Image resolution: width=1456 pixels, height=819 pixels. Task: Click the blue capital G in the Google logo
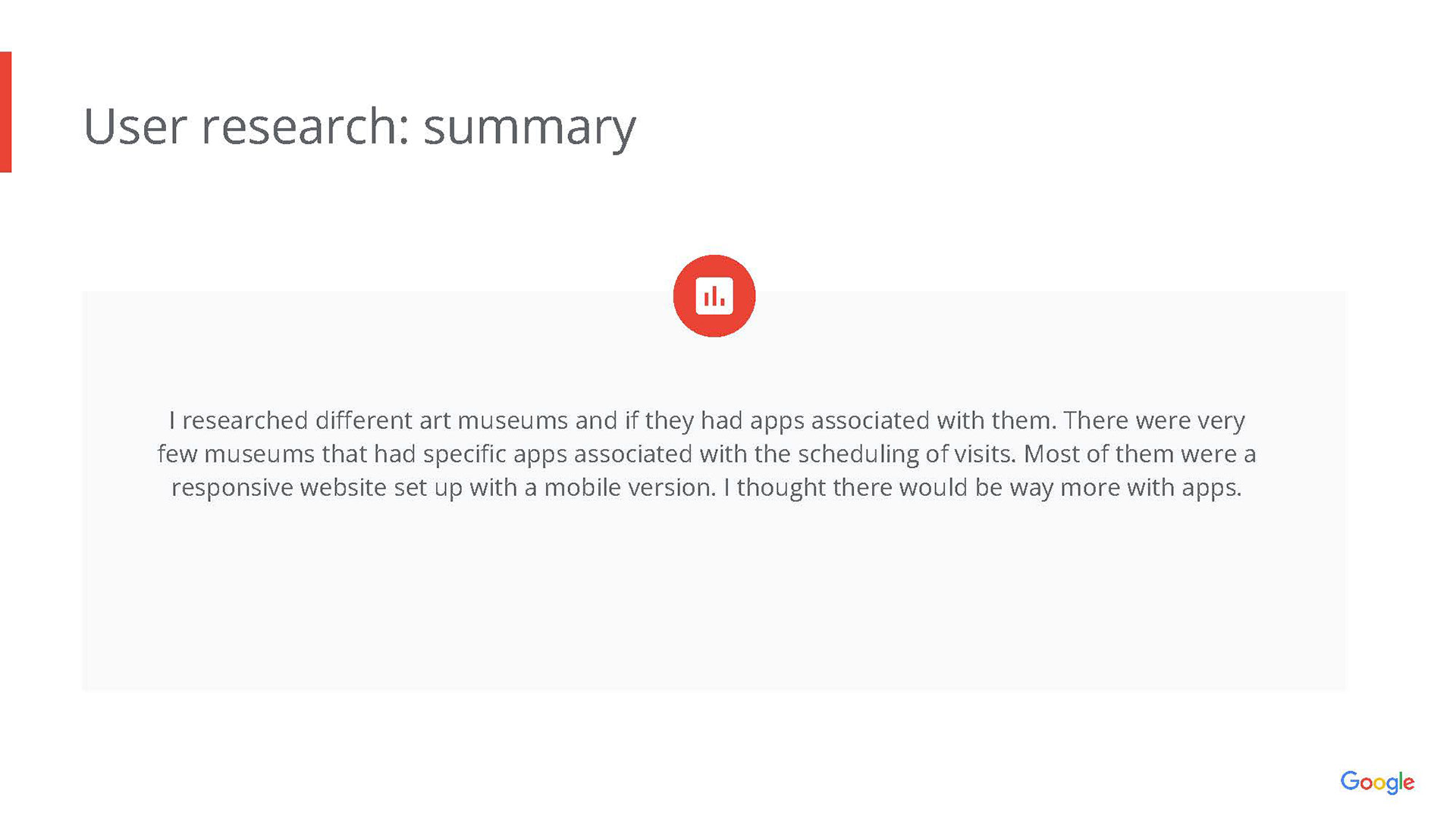pos(1350,781)
